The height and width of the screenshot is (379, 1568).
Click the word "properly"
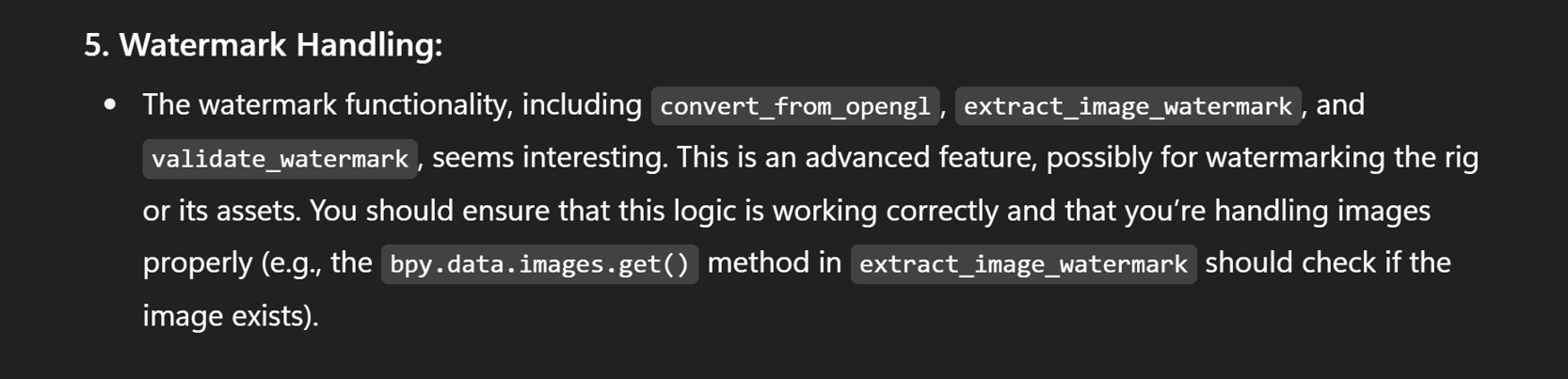click(198, 262)
